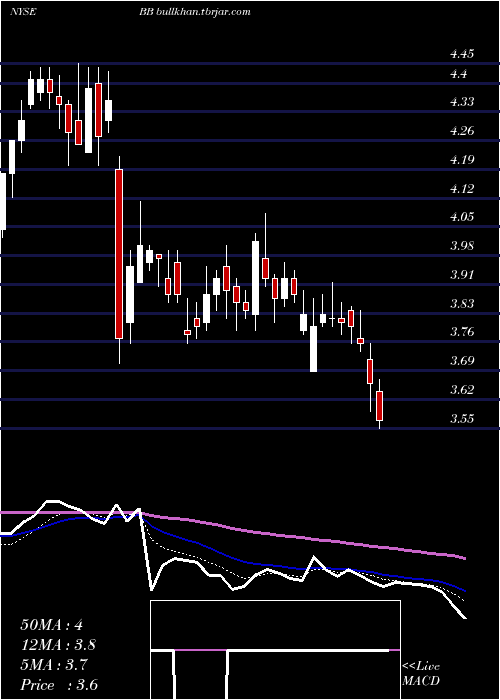Image resolution: width=500 pixels, height=700 pixels.
Task: Click the 3.62 price axis label
Action: 462,390
